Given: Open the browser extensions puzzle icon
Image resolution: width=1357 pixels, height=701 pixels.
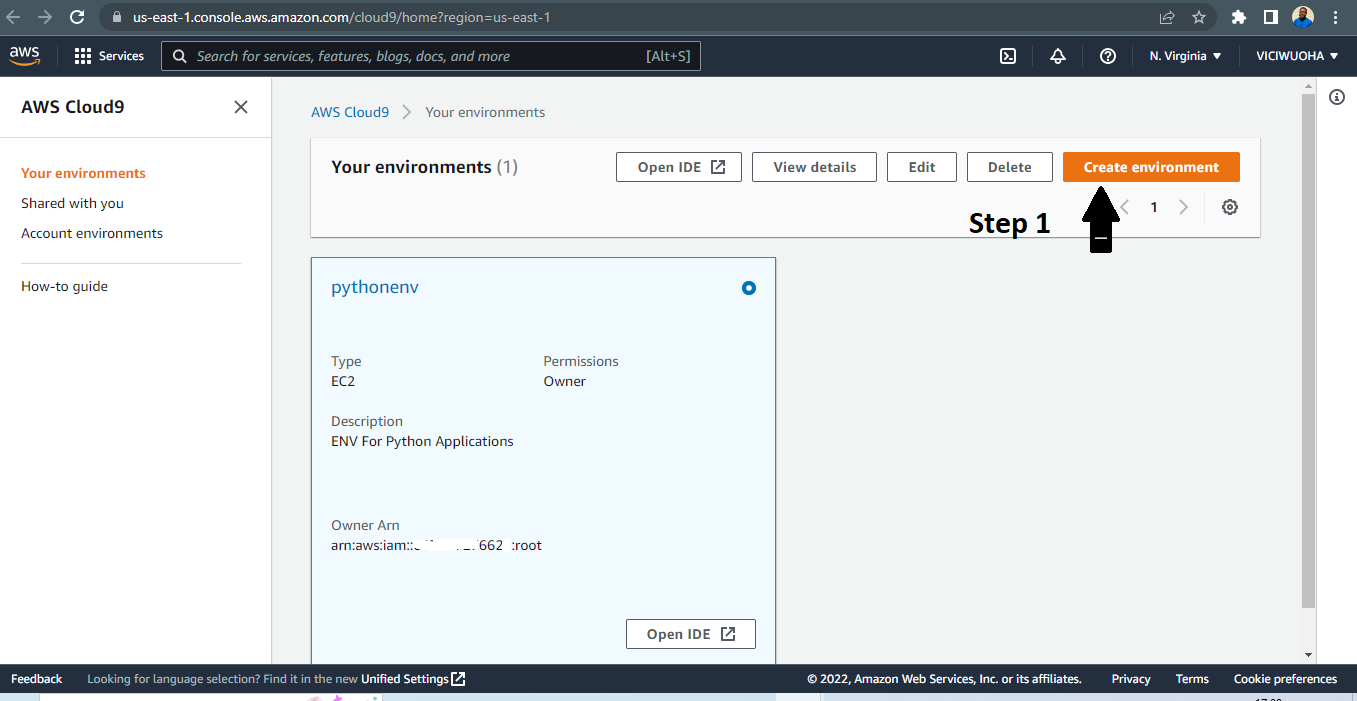Looking at the screenshot, I should click(x=1239, y=17).
